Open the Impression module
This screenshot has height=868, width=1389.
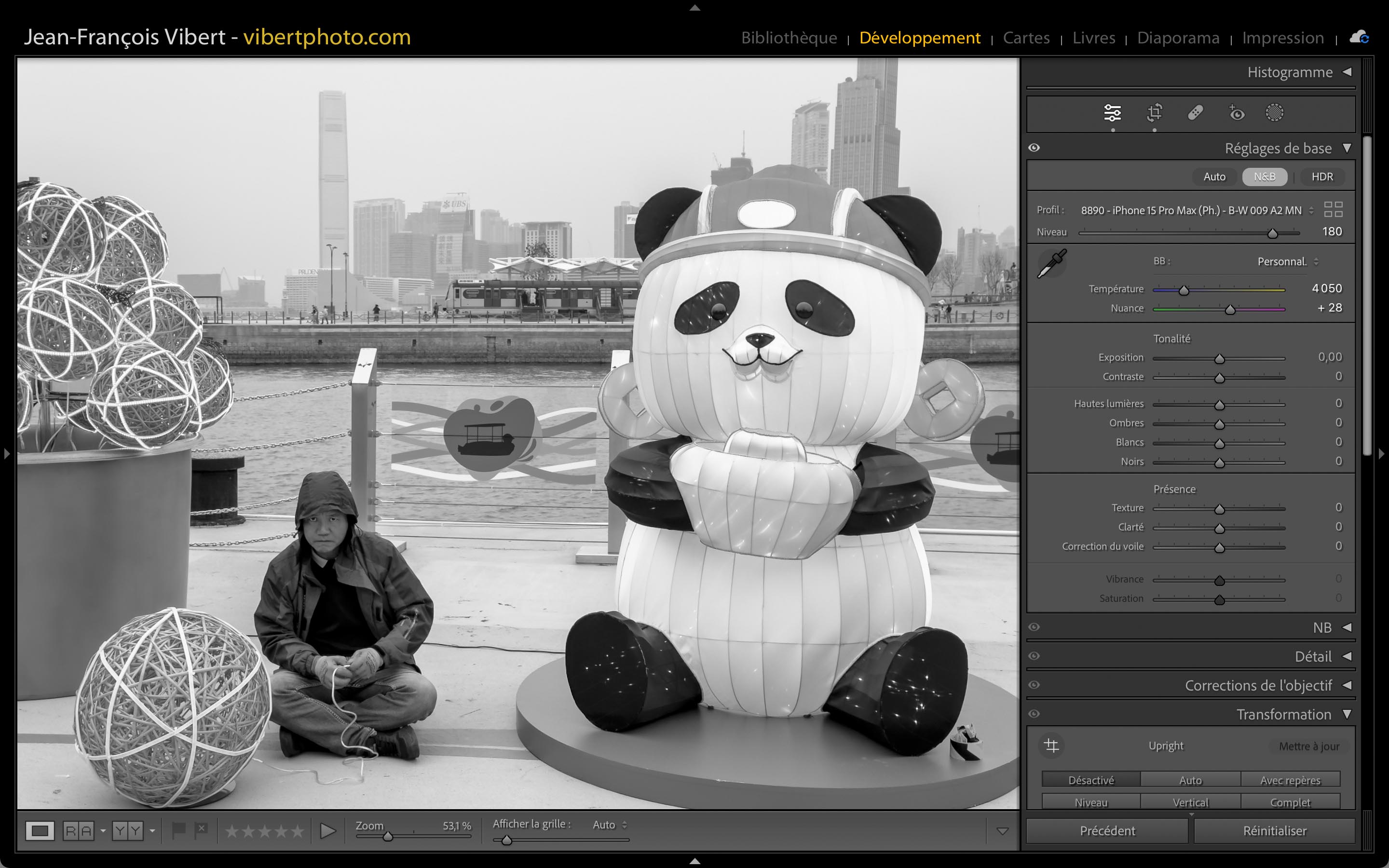(1283, 38)
